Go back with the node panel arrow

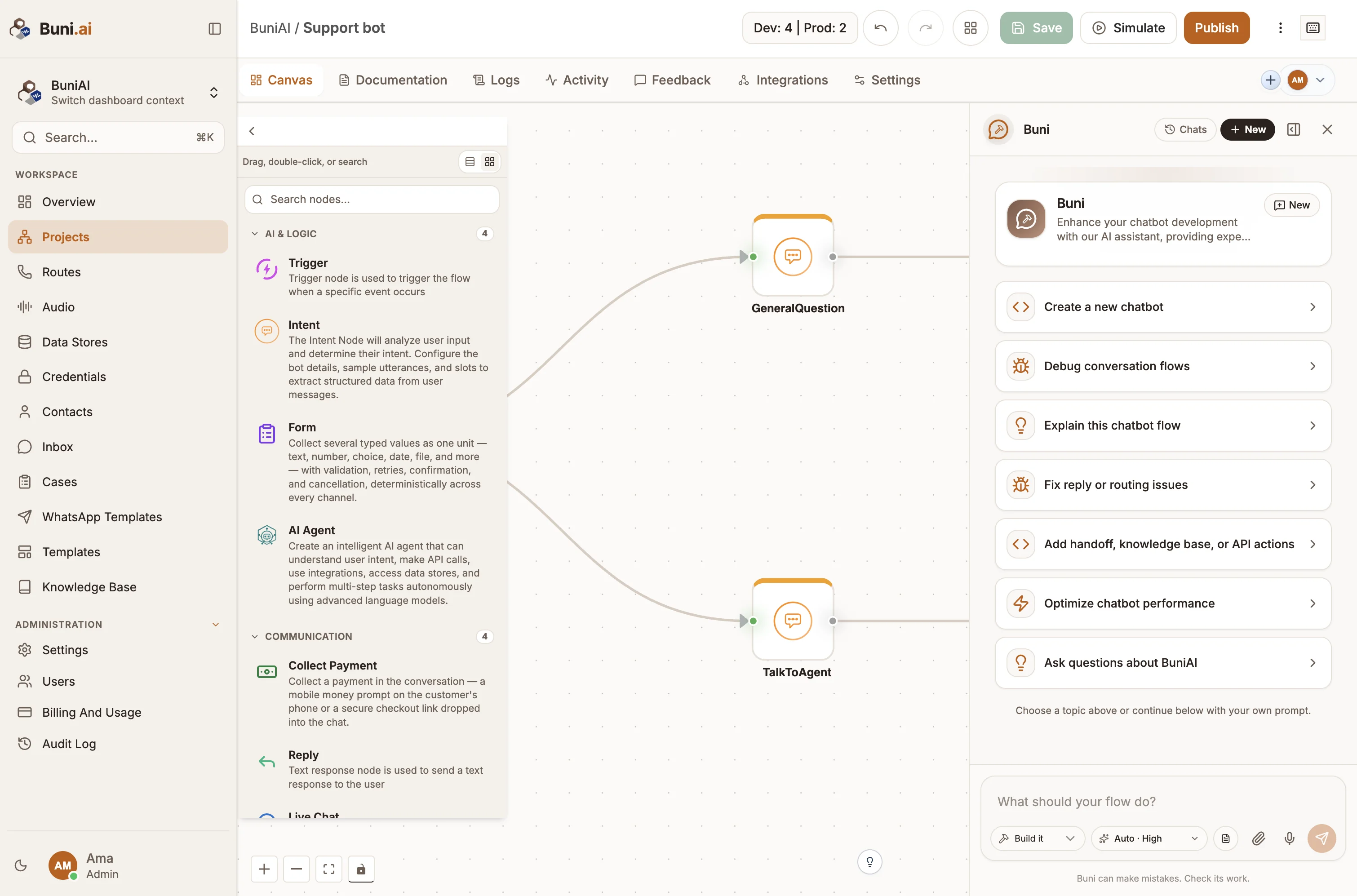[x=252, y=131]
